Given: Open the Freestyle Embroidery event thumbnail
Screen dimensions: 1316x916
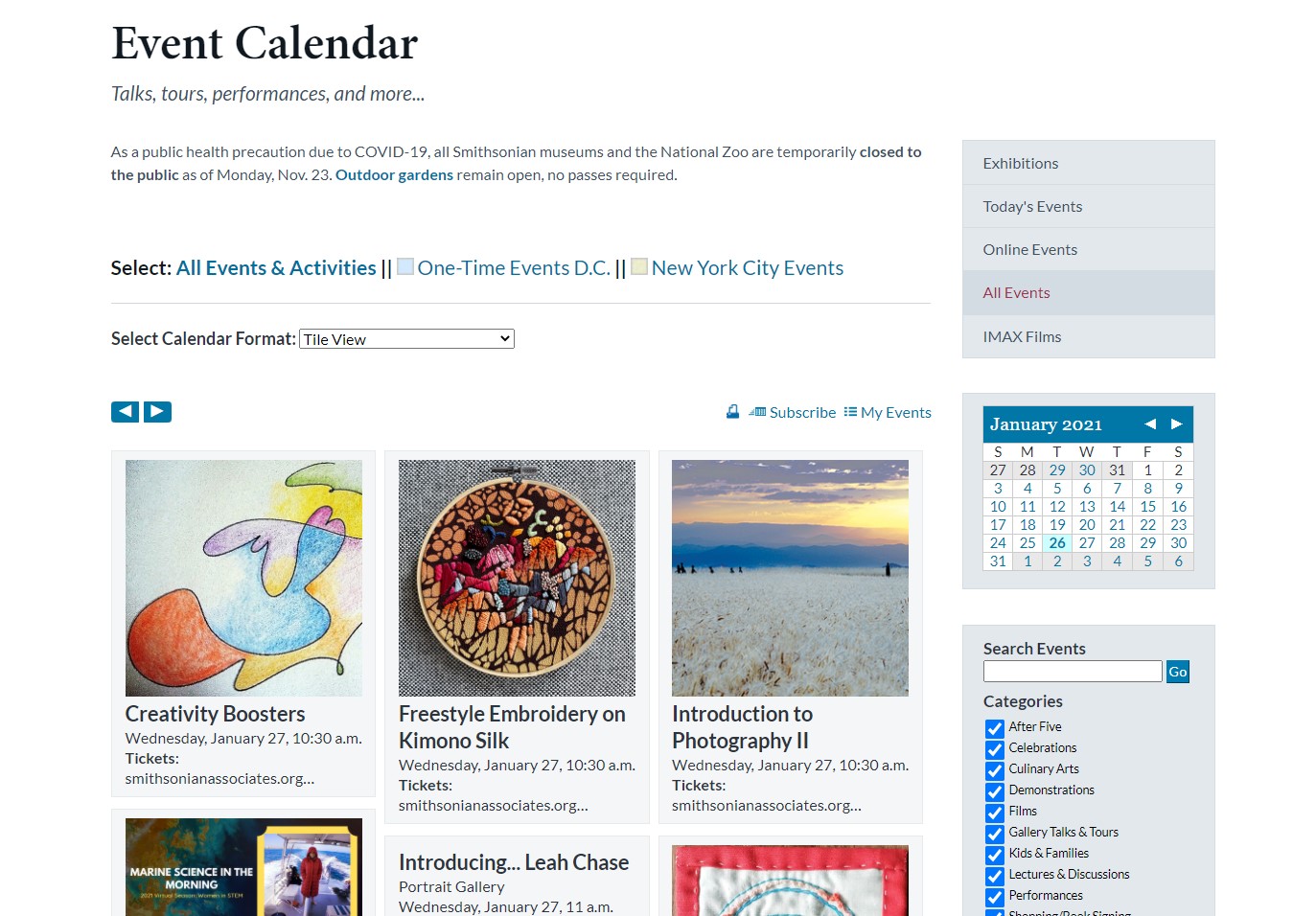Looking at the screenshot, I should coord(517,578).
